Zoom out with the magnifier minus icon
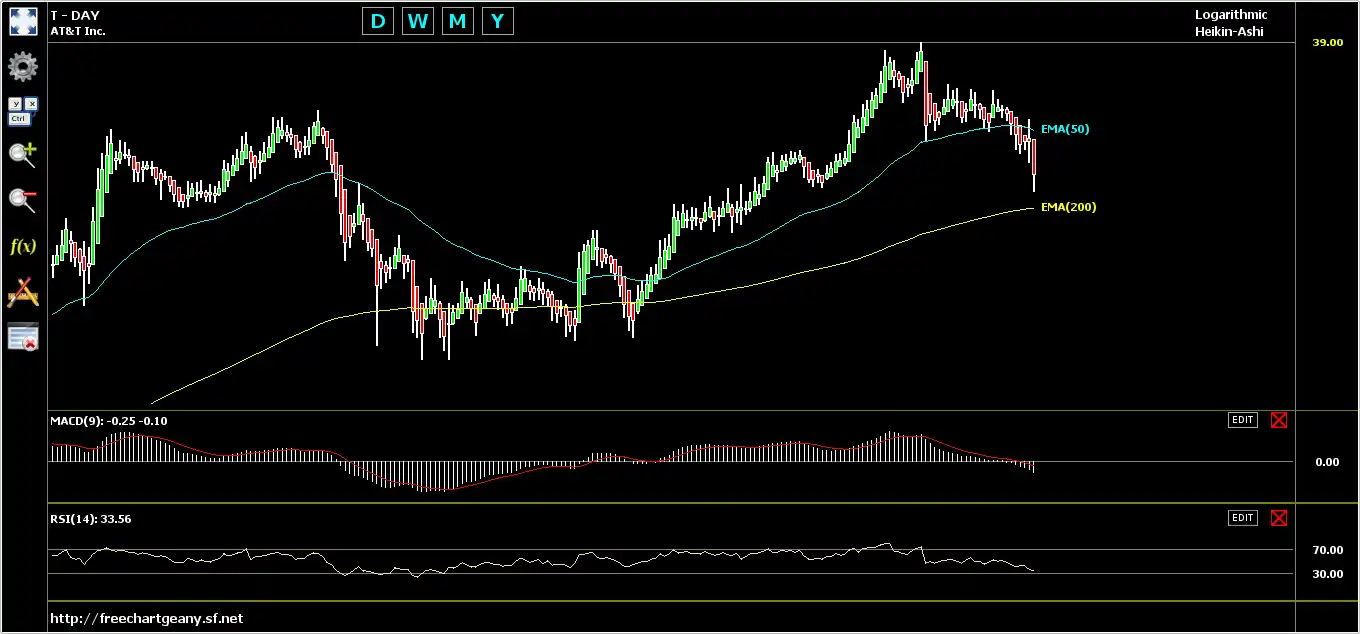This screenshot has width=1360, height=634. click(x=23, y=200)
